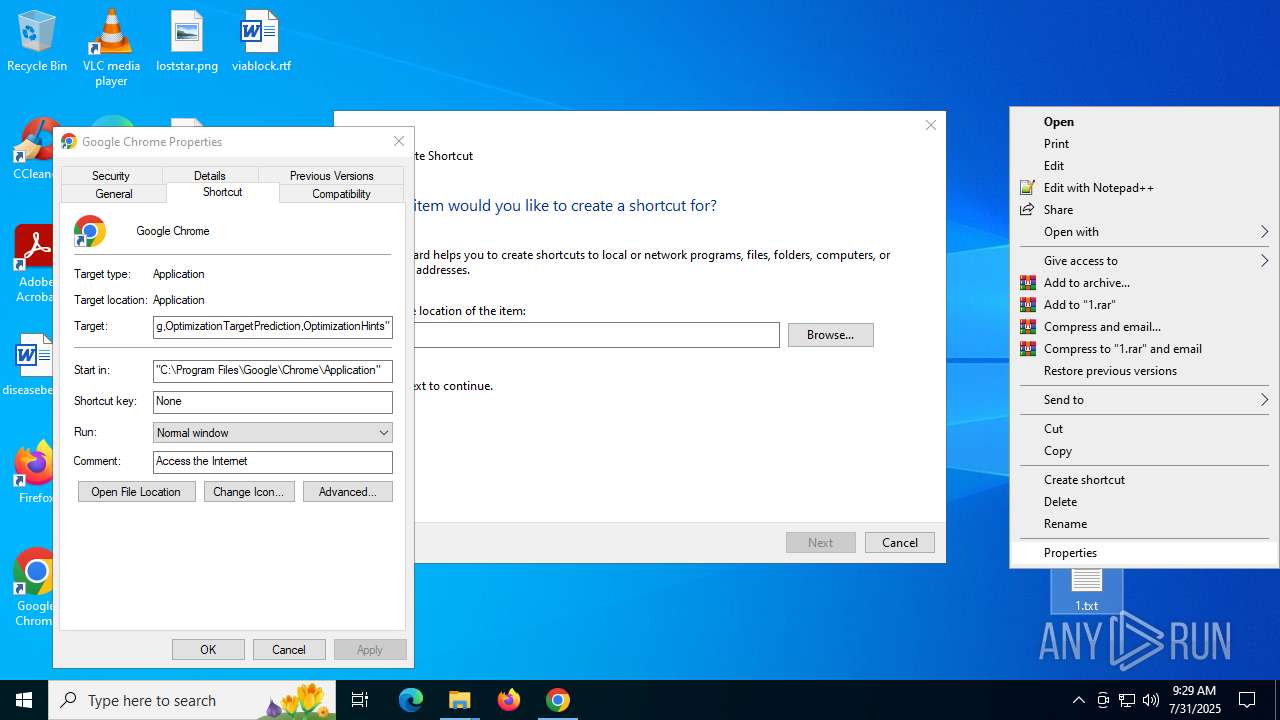Click the Target text field
This screenshot has height=720, width=1280.
[x=273, y=327]
